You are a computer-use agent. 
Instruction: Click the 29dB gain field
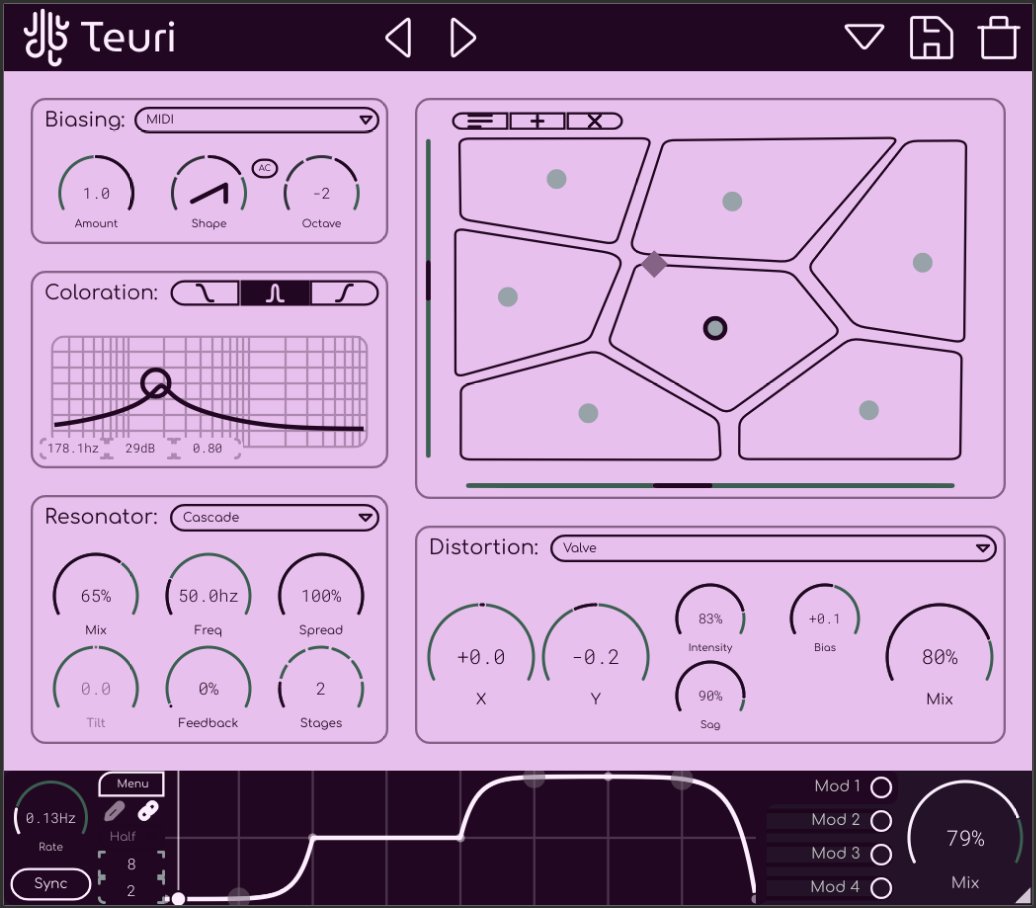pos(140,448)
